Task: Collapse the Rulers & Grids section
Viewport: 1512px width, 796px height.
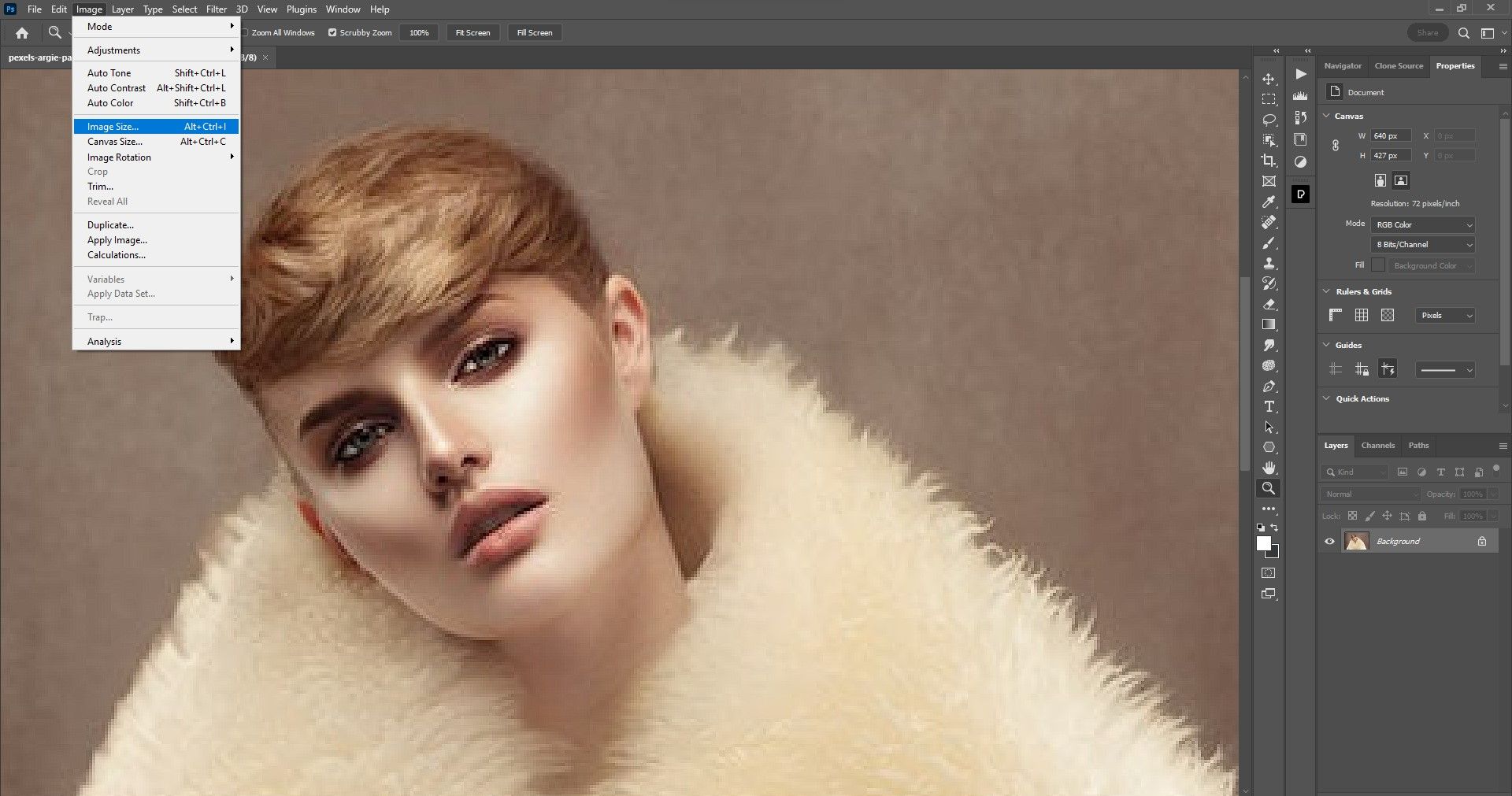Action: 1326,291
